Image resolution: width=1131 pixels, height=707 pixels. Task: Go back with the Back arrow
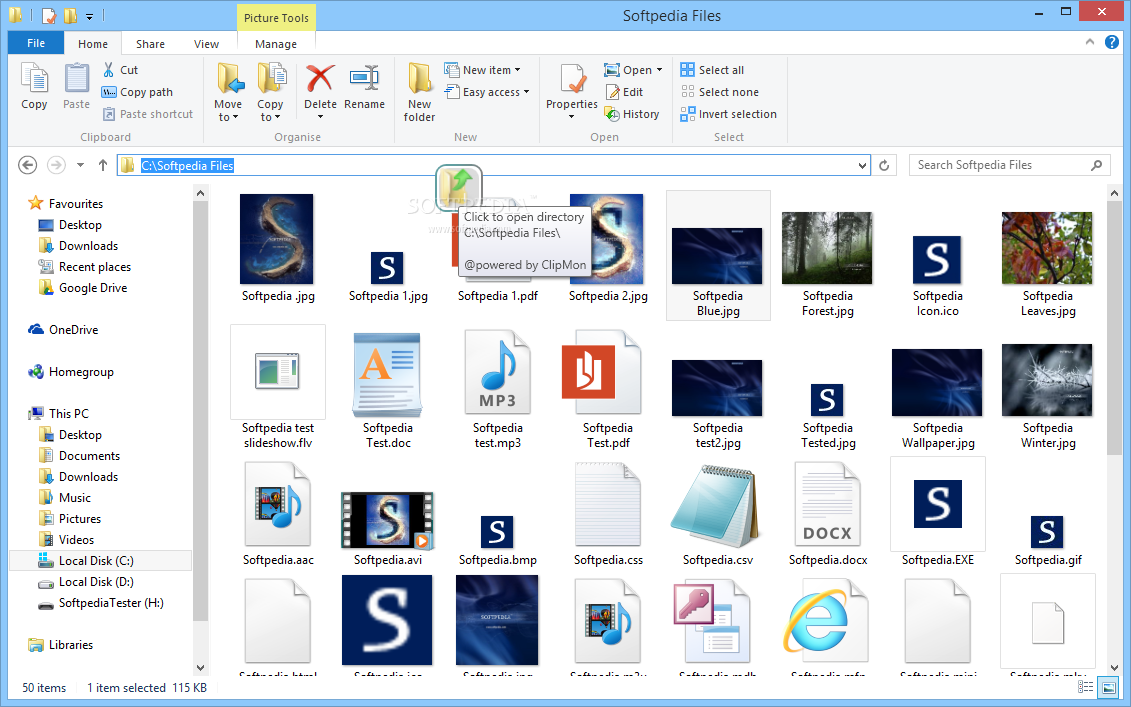point(27,165)
